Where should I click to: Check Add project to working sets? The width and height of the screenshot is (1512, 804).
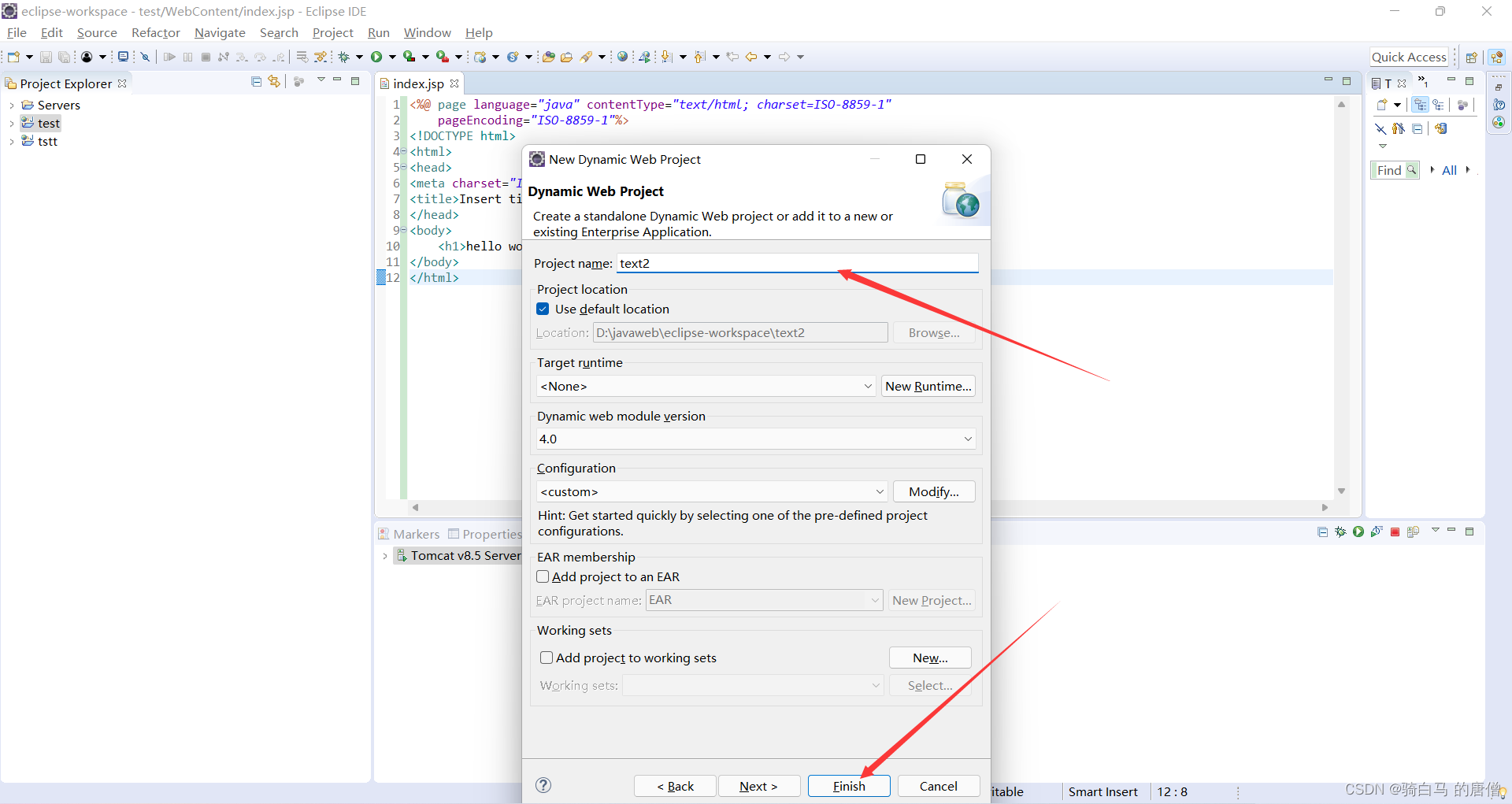coord(547,658)
